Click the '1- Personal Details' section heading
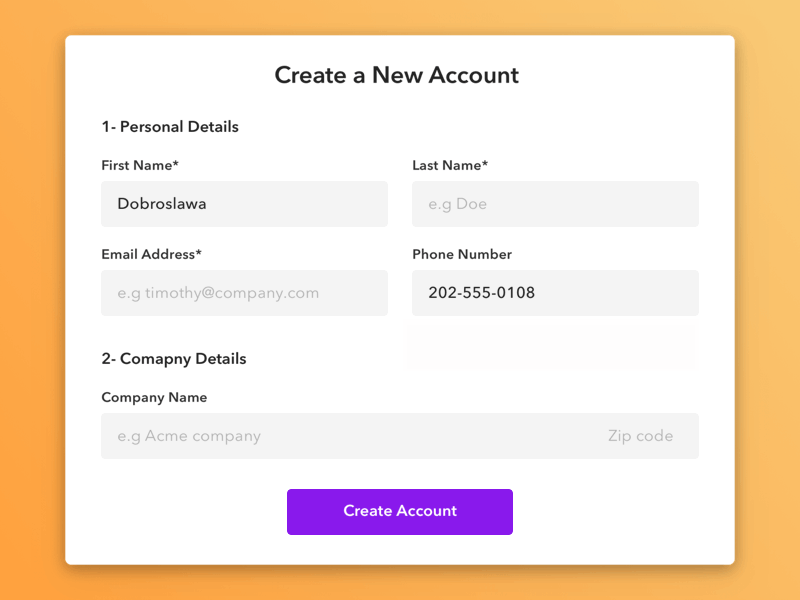The height and width of the screenshot is (600, 800). point(170,127)
